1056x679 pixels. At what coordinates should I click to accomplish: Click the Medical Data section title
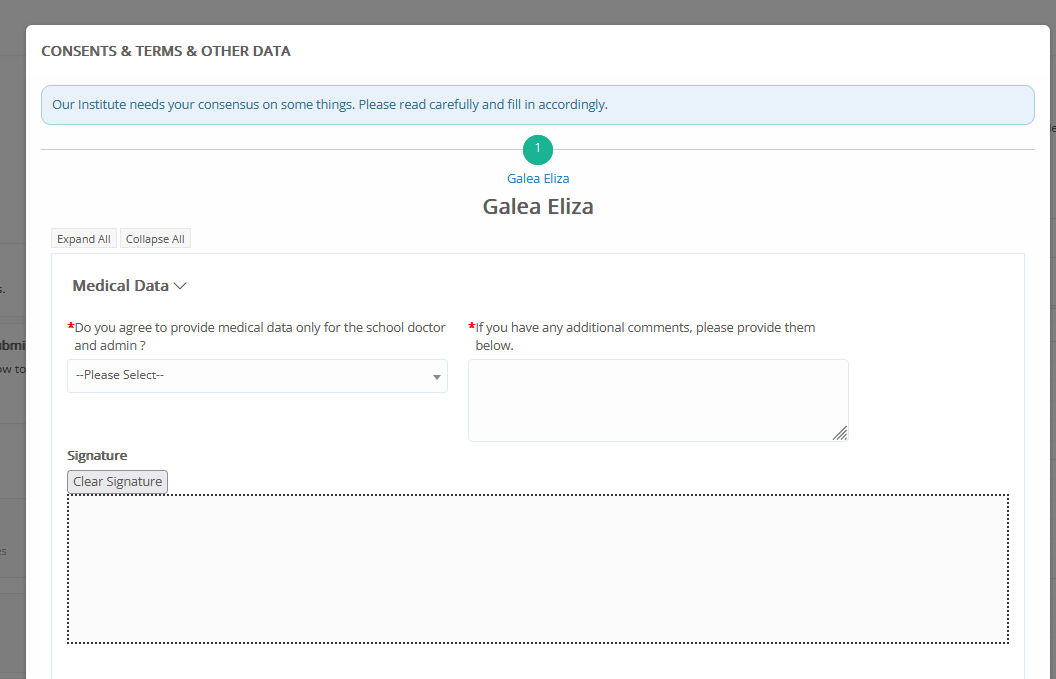tap(120, 286)
